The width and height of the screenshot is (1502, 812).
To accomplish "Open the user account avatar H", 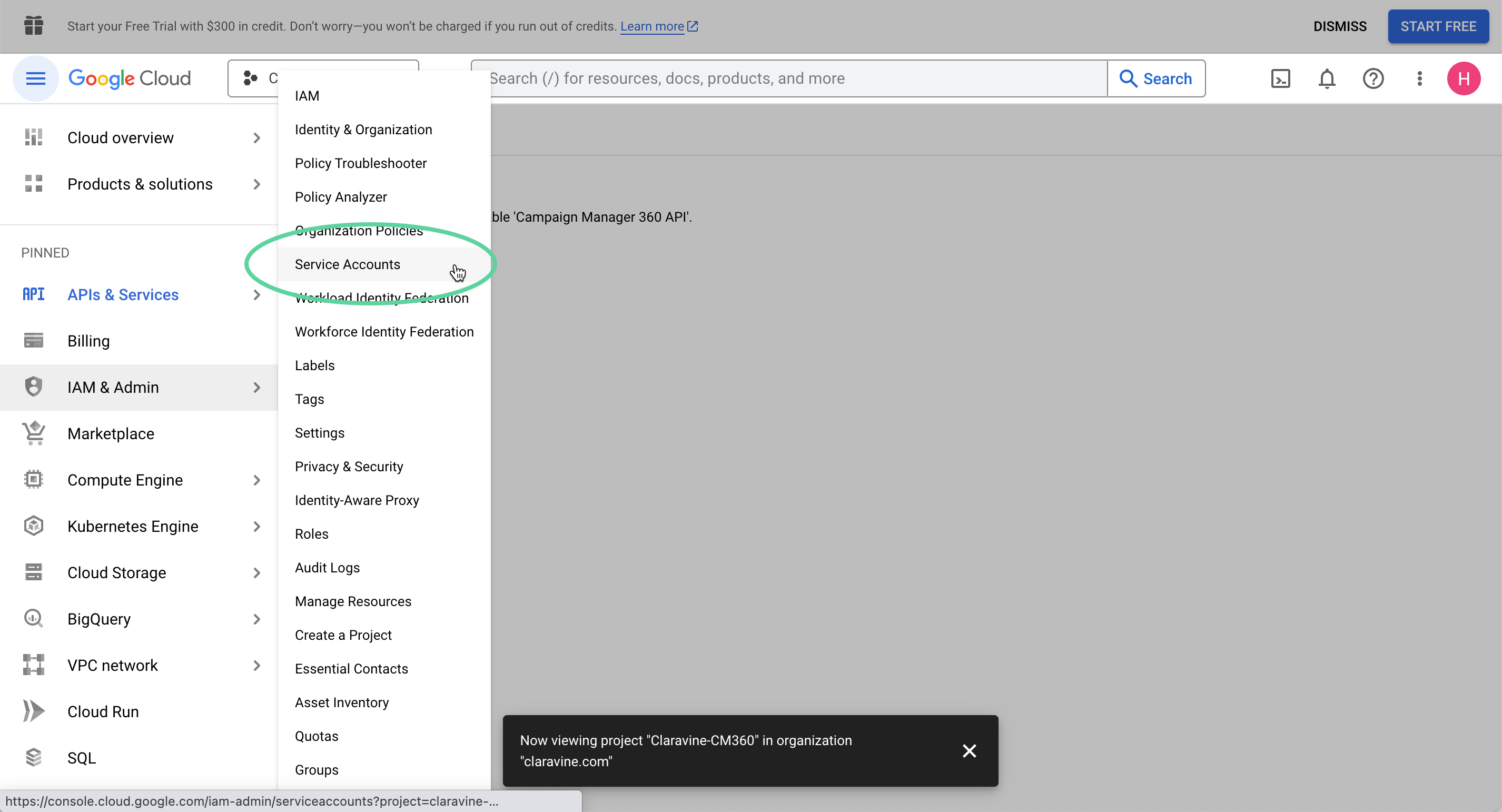I will pos(1464,78).
